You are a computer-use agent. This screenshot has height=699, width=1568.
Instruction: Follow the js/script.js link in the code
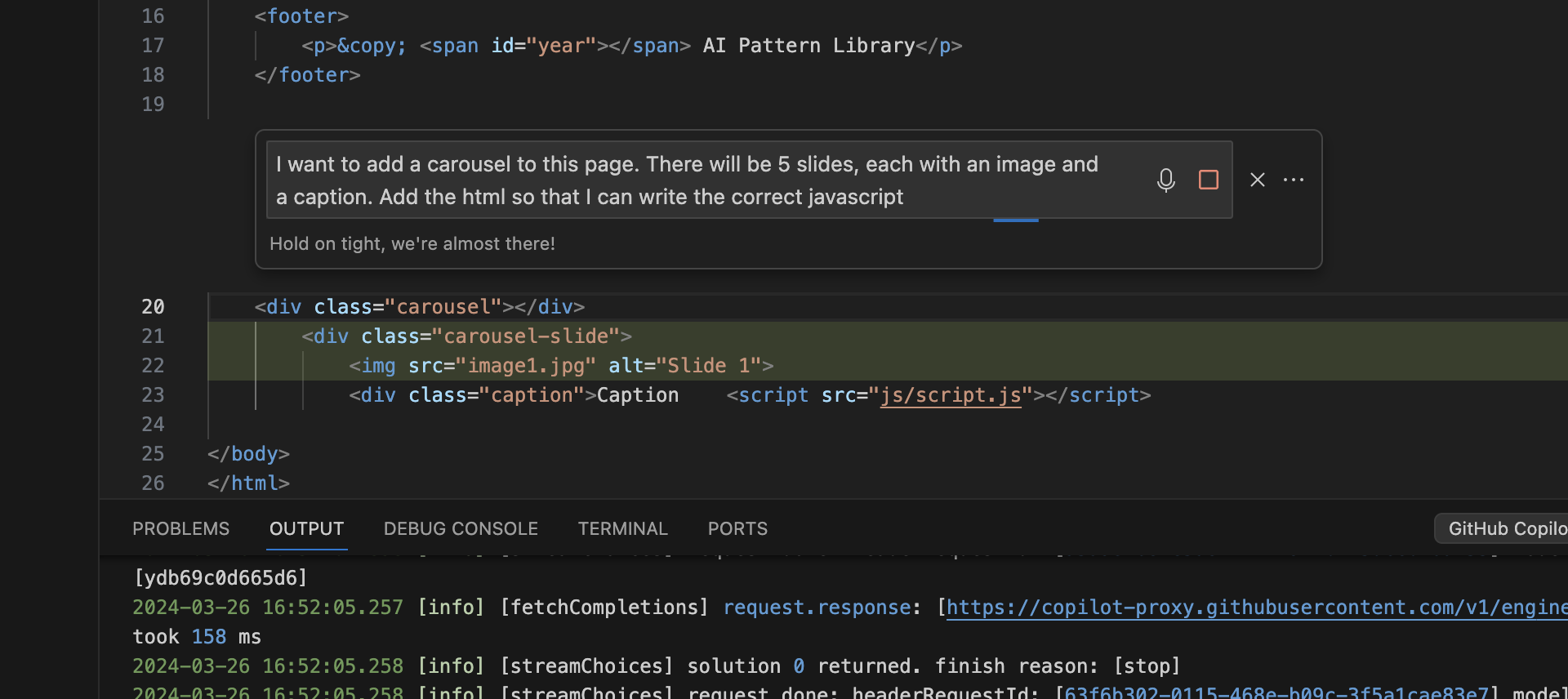tap(950, 395)
